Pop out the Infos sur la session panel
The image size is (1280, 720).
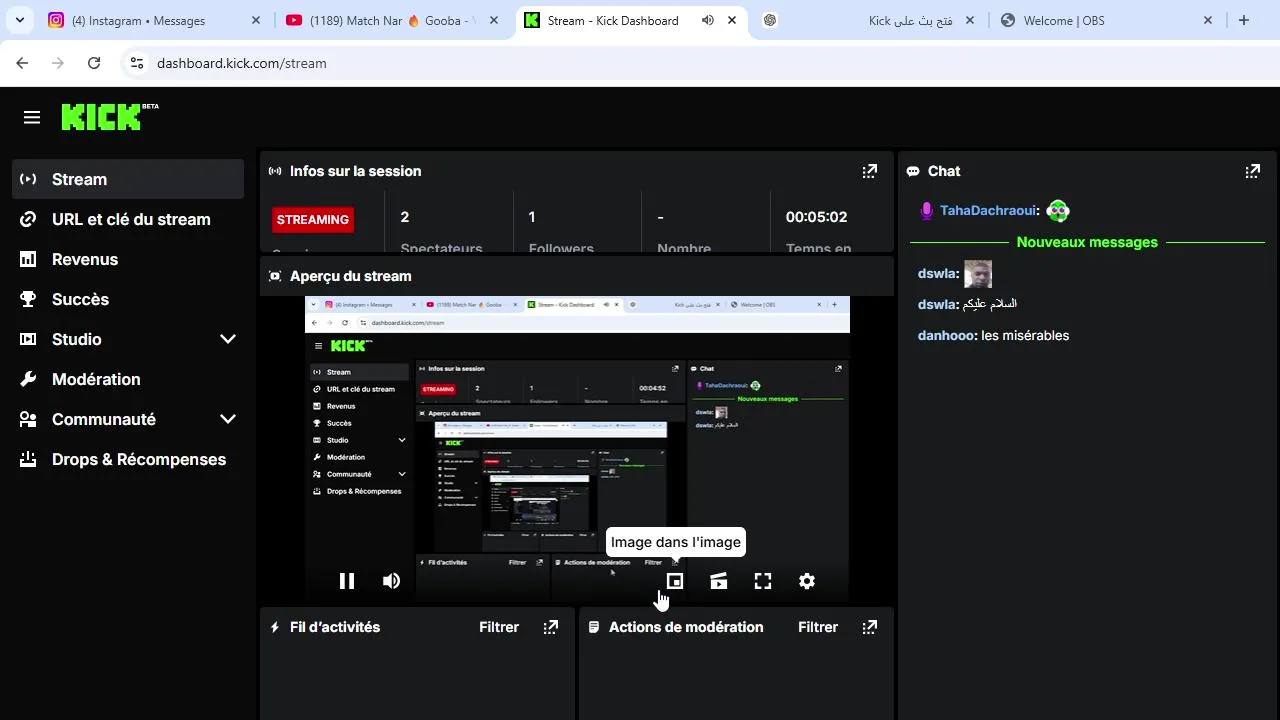(x=870, y=171)
